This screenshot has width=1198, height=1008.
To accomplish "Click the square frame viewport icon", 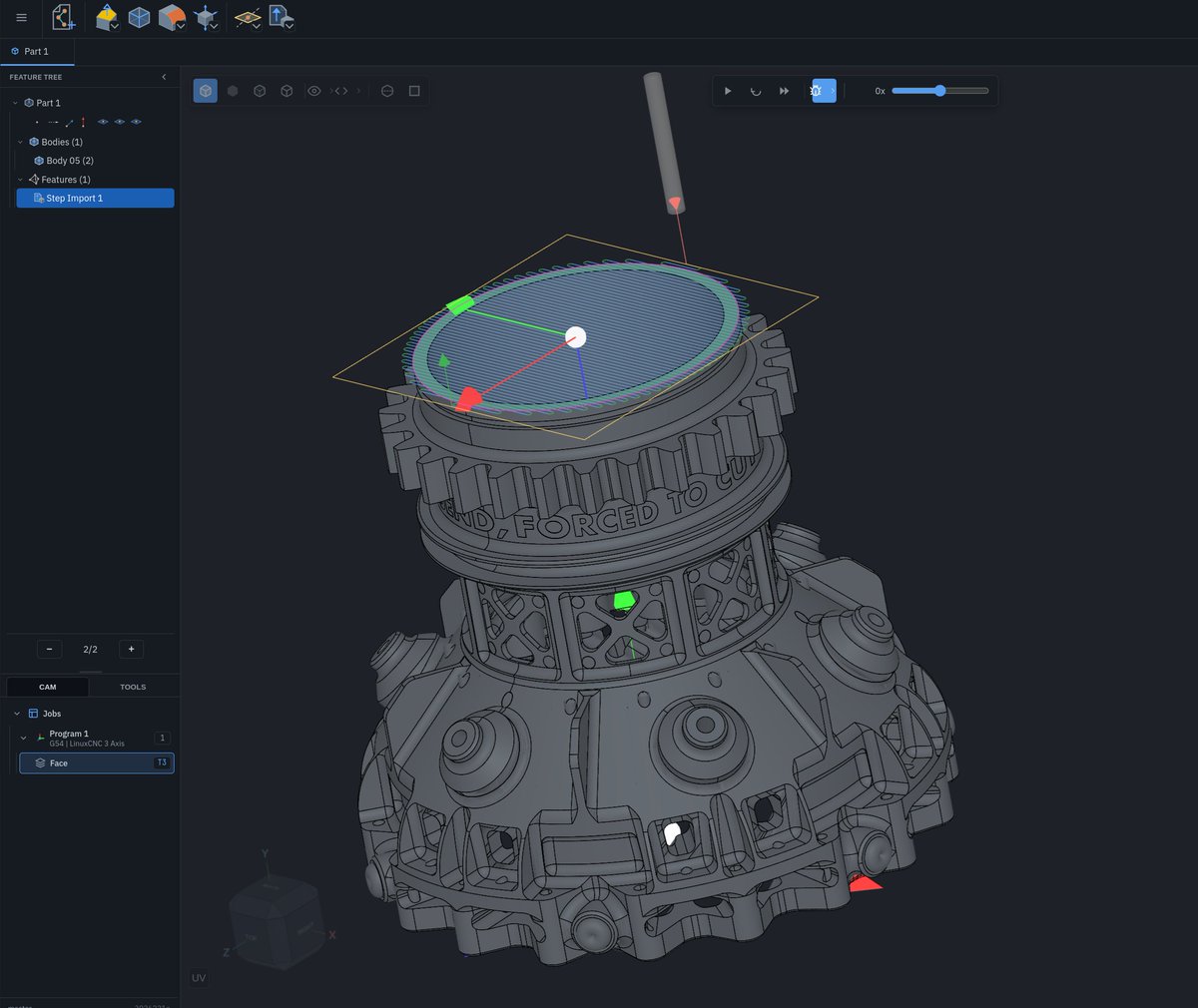I will 414,91.
